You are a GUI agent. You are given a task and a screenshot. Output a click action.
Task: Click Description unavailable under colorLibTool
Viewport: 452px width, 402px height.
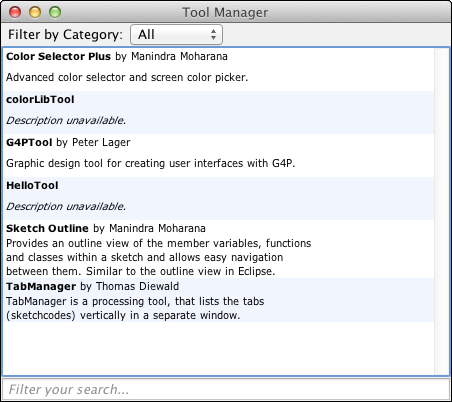(66, 120)
